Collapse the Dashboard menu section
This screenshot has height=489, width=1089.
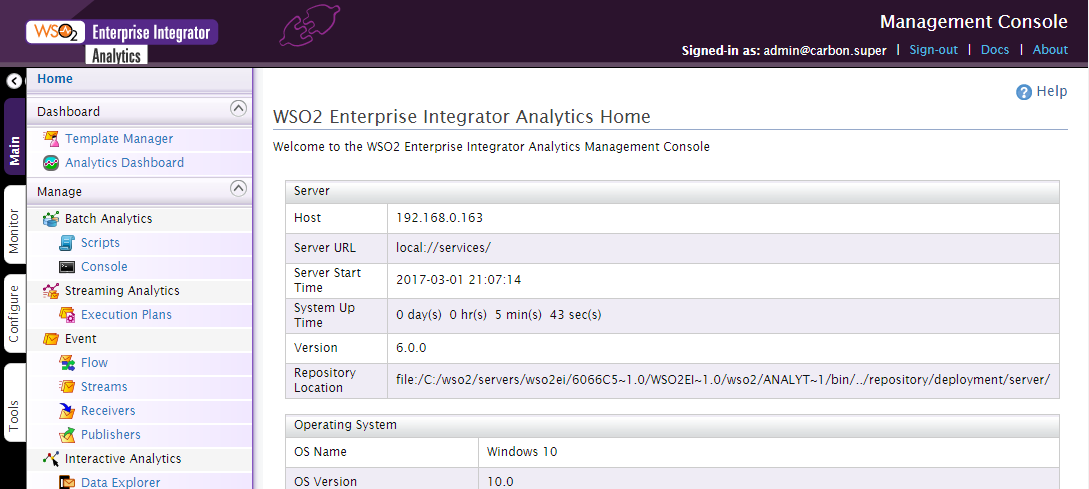238,108
